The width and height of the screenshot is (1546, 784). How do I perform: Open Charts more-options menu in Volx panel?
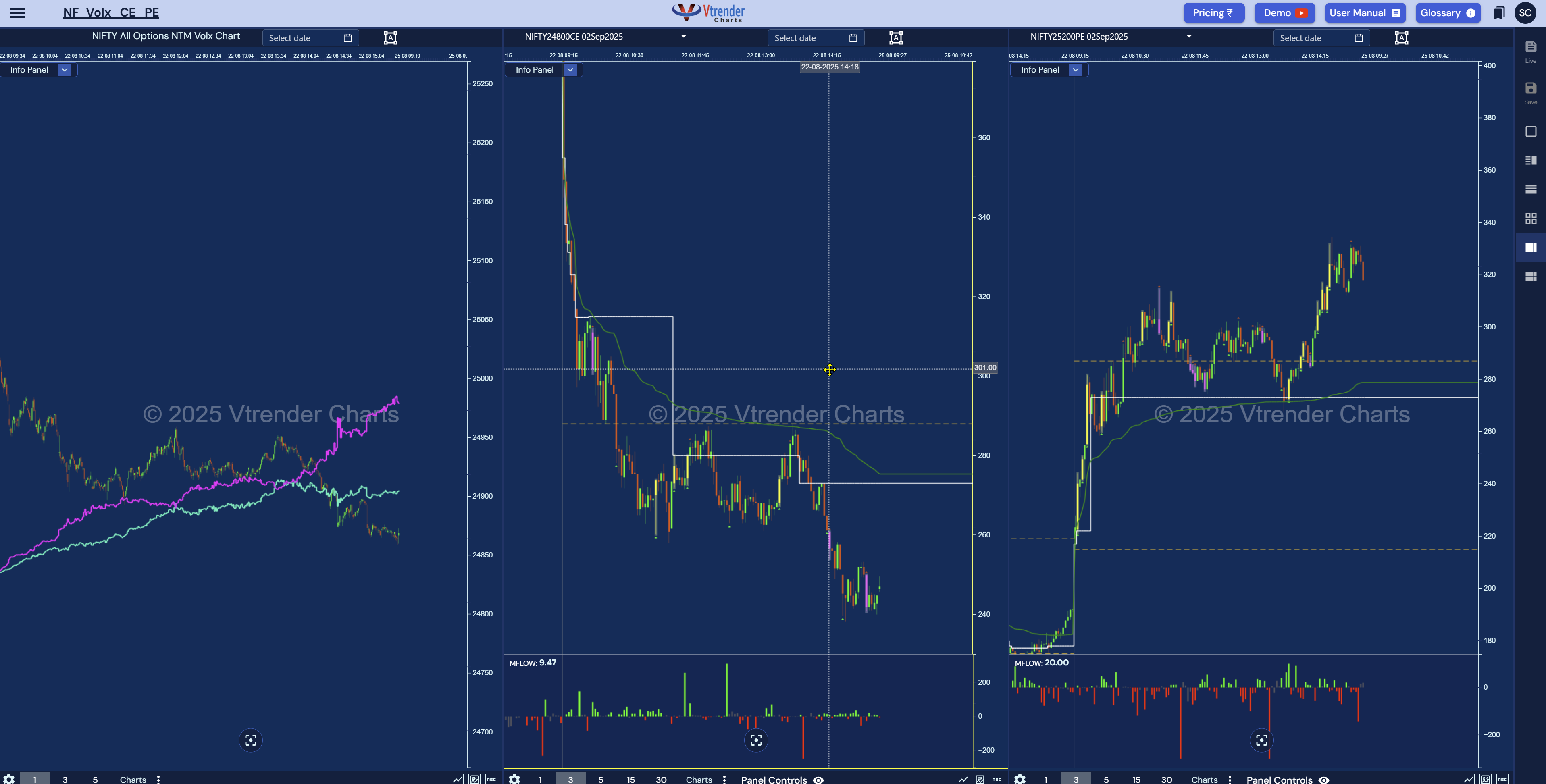[158, 779]
